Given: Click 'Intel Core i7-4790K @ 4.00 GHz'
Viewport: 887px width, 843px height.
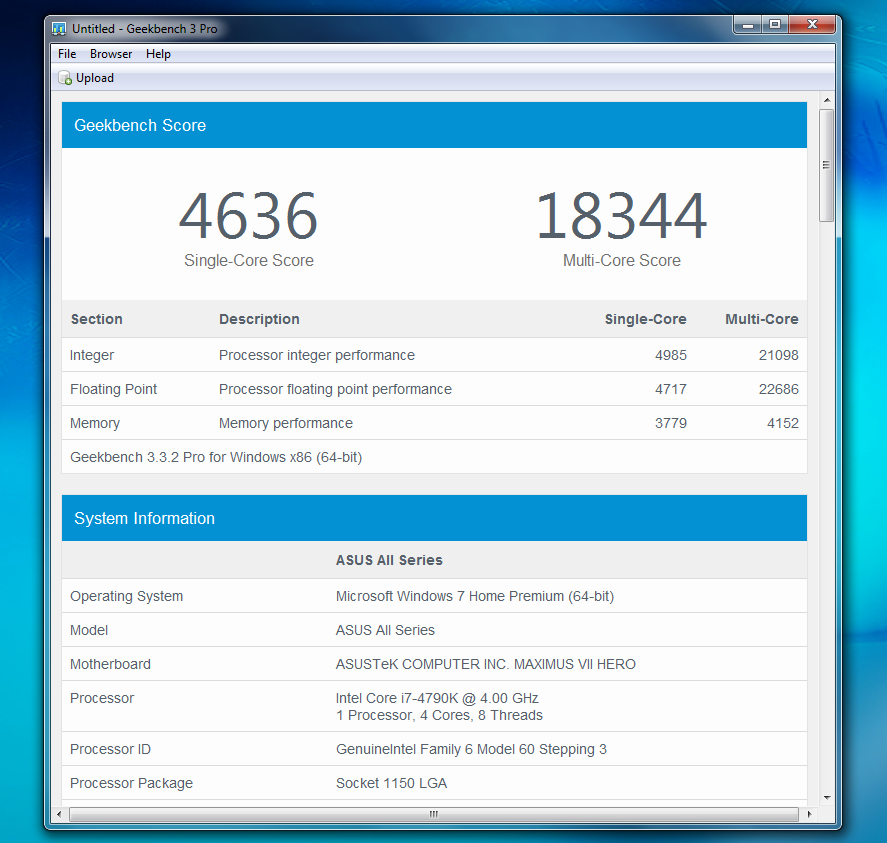Looking at the screenshot, I should 437,698.
